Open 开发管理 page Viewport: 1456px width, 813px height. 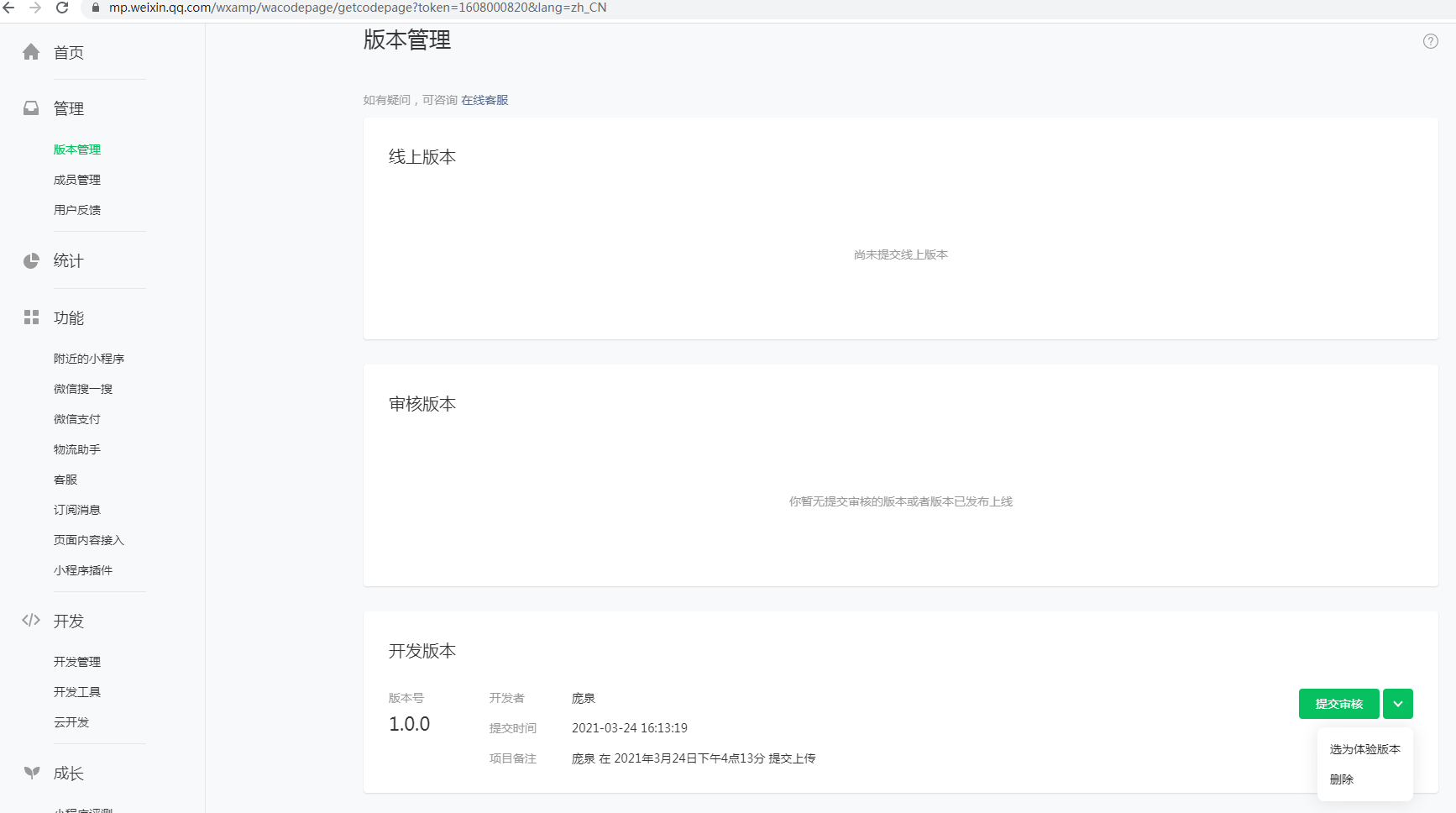click(x=77, y=662)
